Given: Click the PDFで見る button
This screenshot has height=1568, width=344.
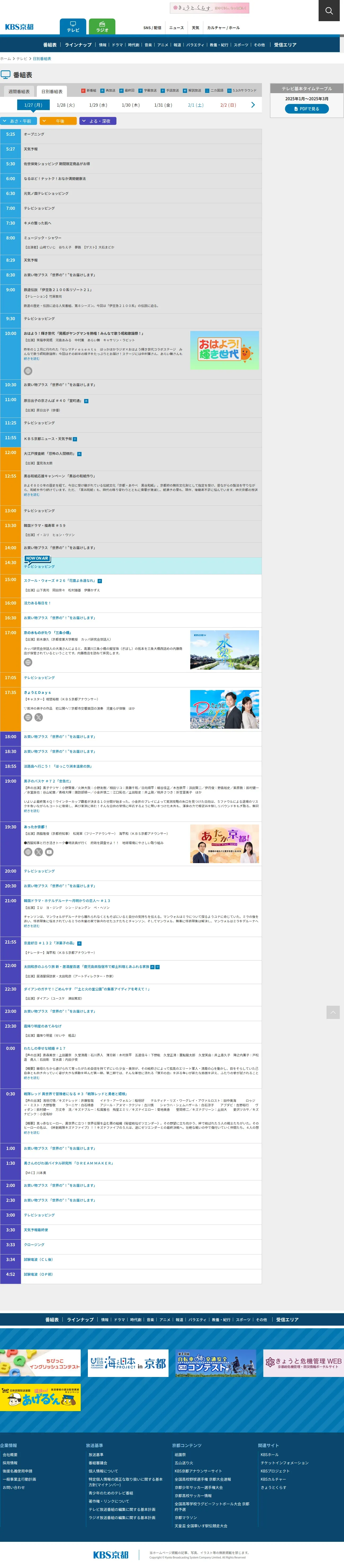Looking at the screenshot, I should point(307,109).
